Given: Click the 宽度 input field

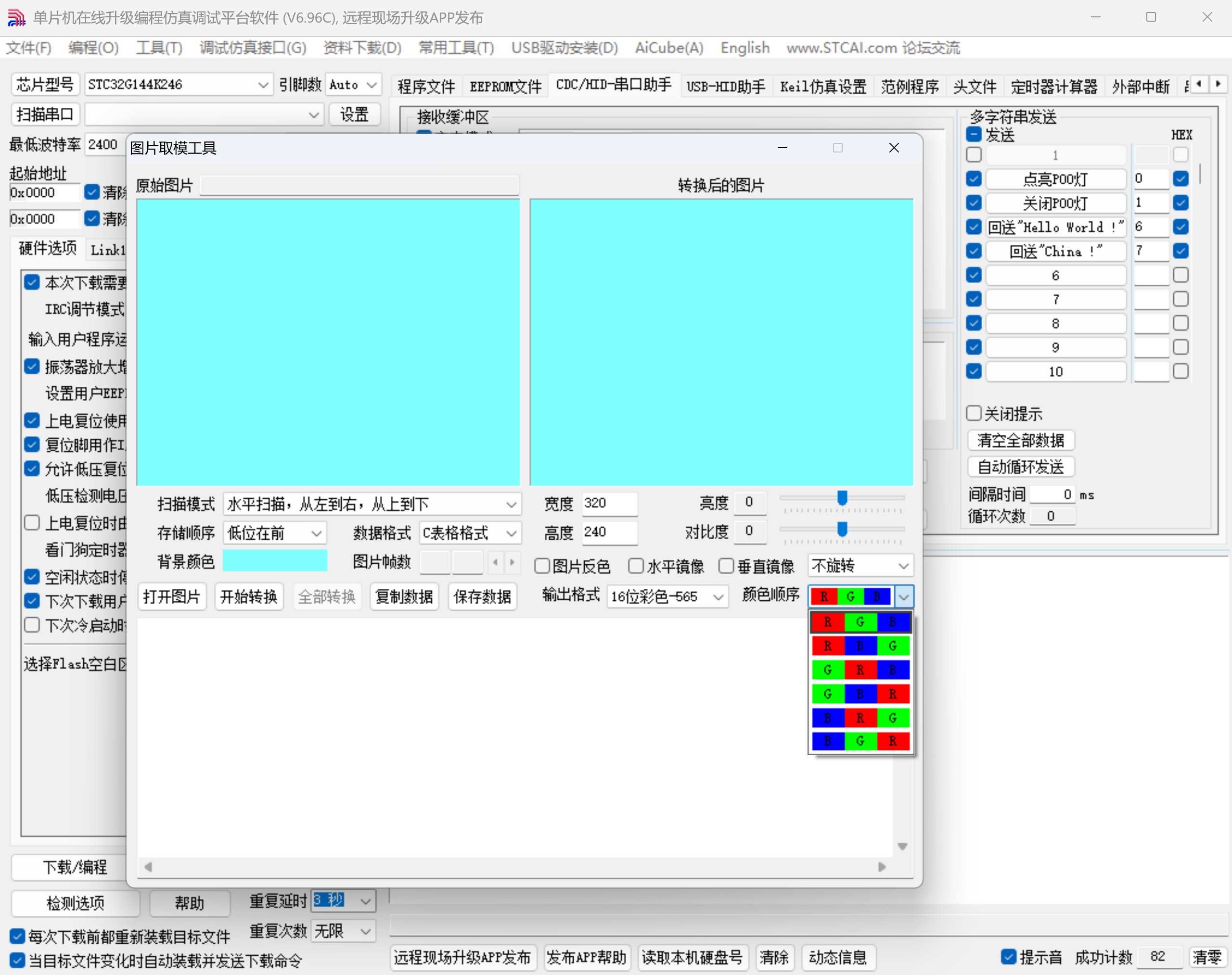Looking at the screenshot, I should [609, 504].
